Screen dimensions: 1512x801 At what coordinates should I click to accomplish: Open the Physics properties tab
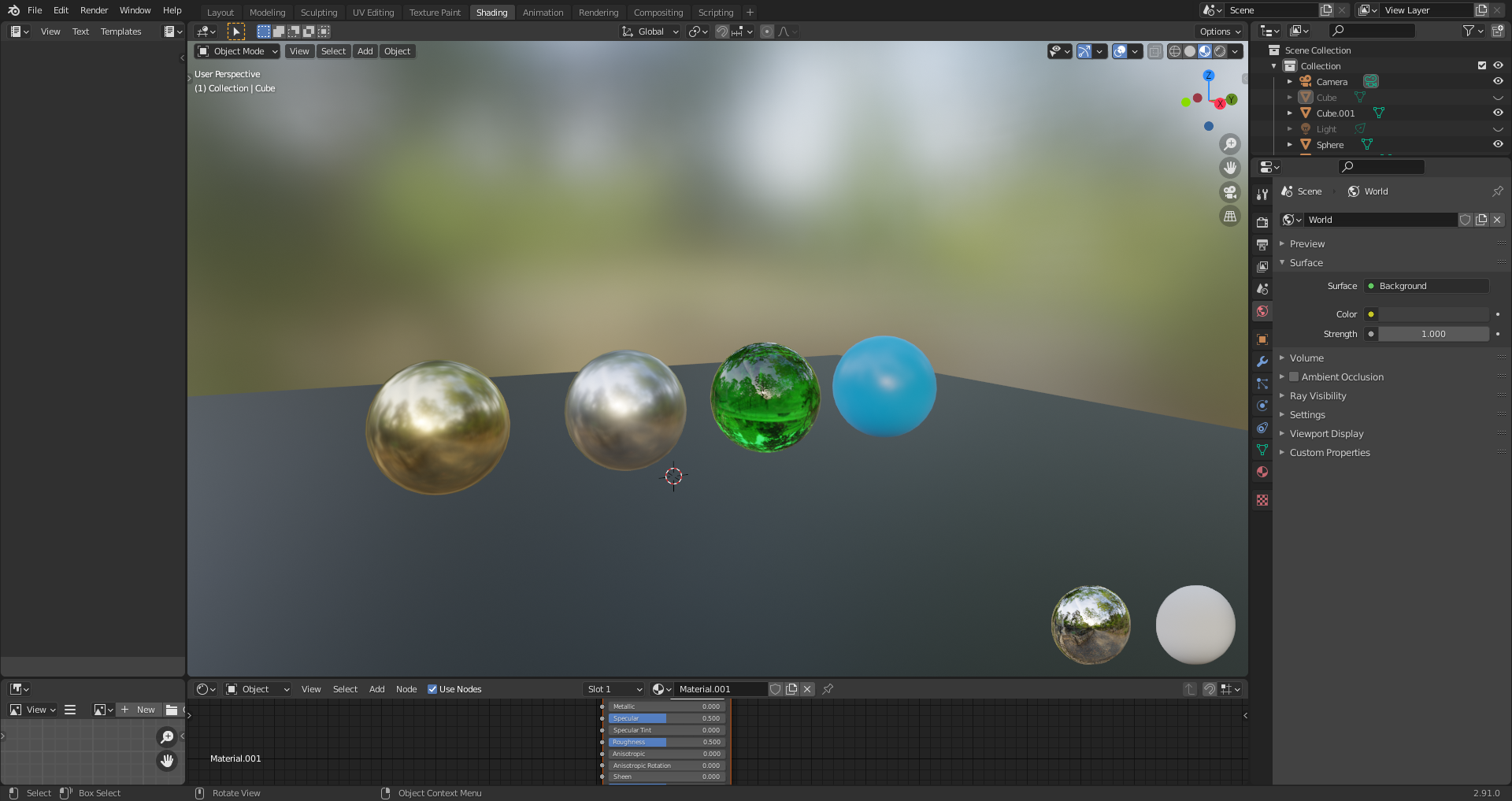pyautogui.click(x=1262, y=406)
